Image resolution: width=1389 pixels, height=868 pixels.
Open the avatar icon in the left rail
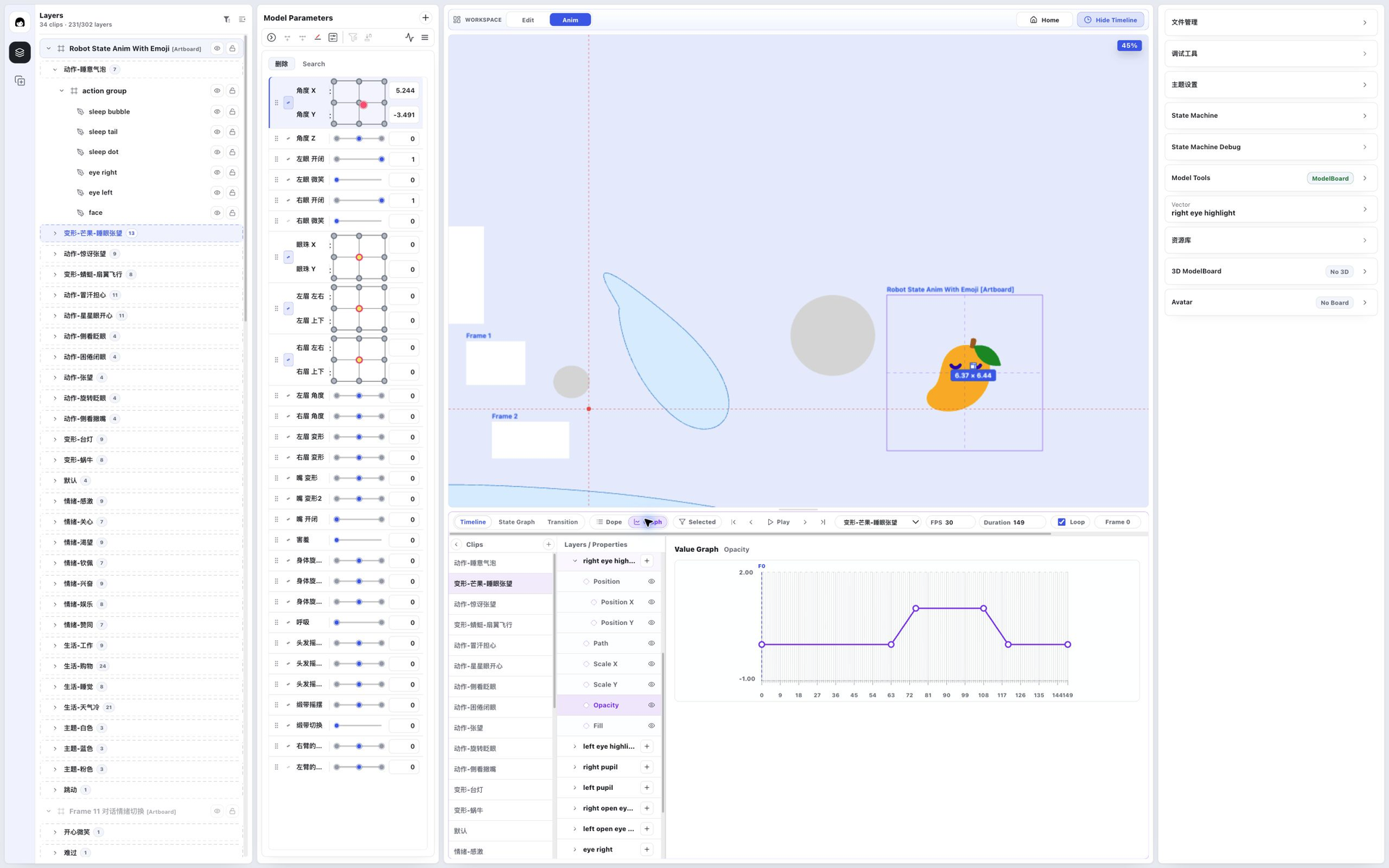coord(20,22)
